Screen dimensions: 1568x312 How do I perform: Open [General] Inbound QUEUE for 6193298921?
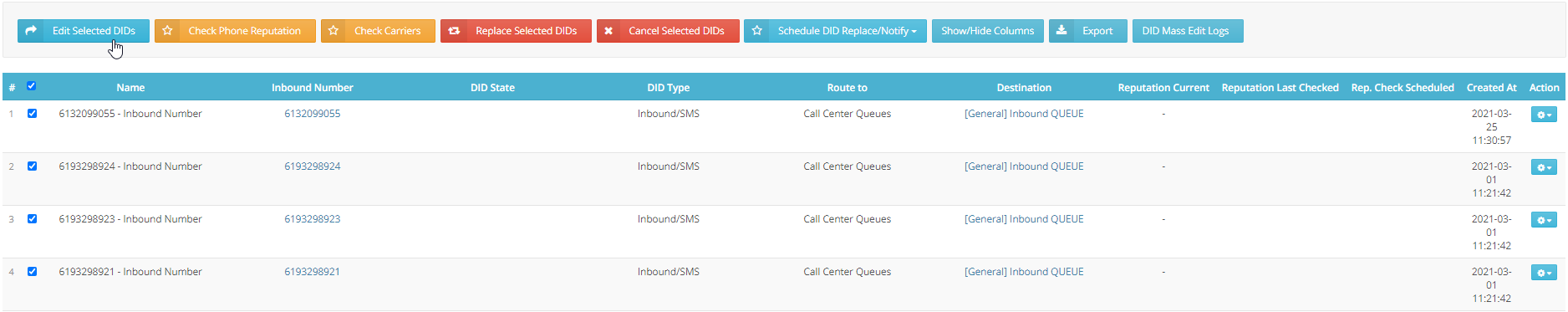click(1024, 272)
